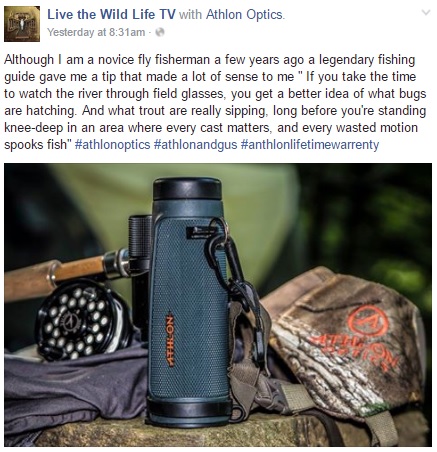
Task: Open the tagged Athlon Optics page
Action: [x=245, y=15]
